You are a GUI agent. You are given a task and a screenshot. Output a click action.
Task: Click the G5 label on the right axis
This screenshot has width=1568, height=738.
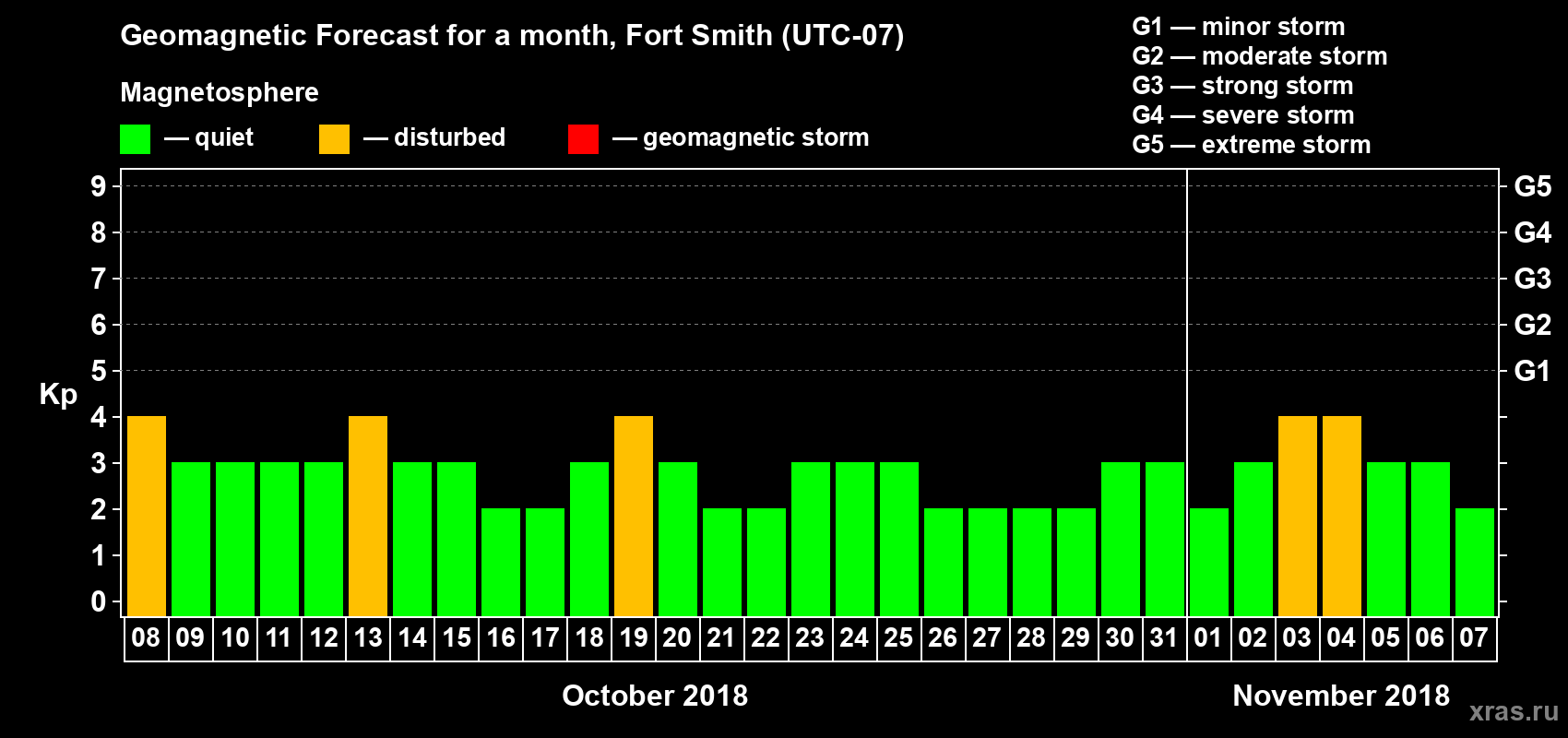(x=1533, y=186)
